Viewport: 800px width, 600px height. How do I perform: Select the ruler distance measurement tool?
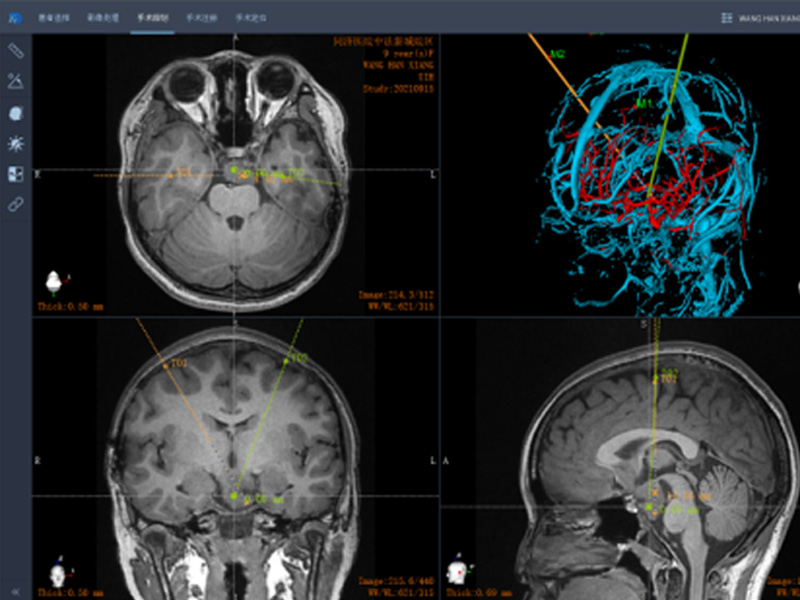point(15,50)
